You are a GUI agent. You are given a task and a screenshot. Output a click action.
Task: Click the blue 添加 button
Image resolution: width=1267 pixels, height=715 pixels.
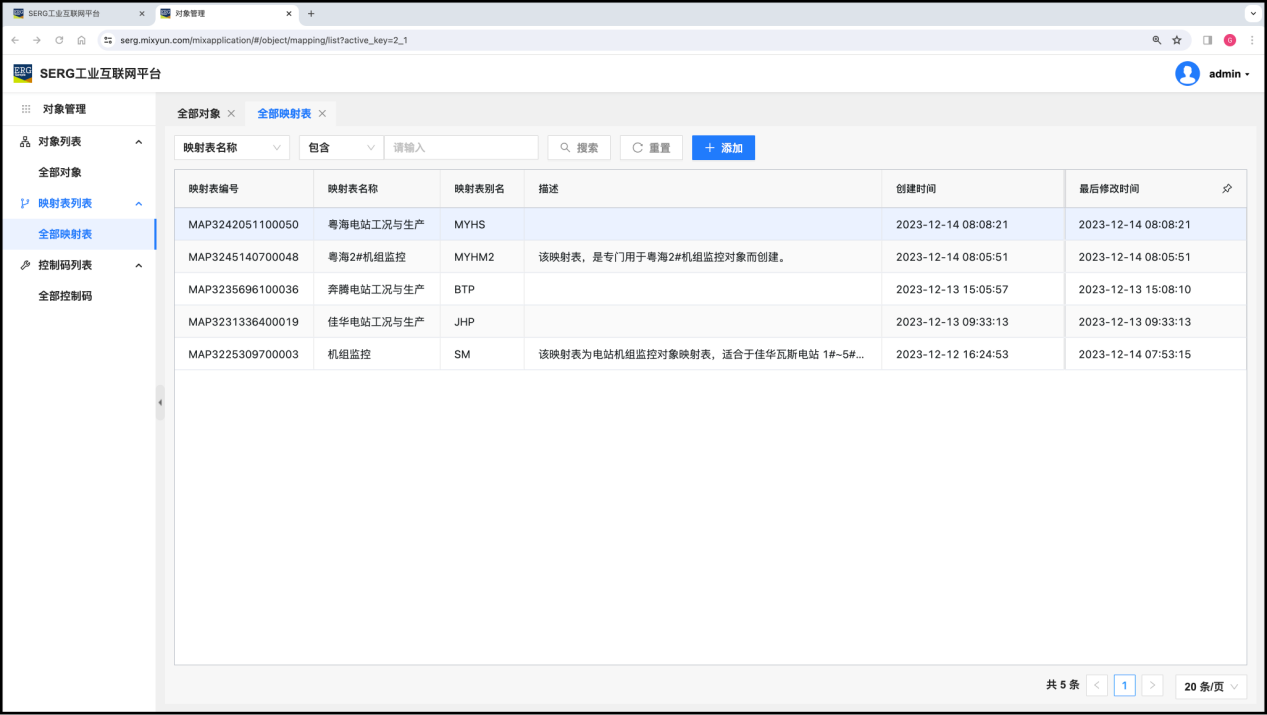[723, 148]
